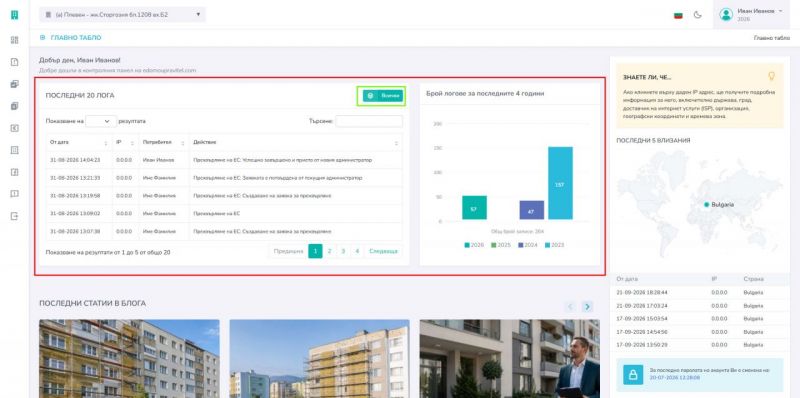800x398 pixels.
Task: Show next blog articles with the right arrow
Action: click(588, 306)
